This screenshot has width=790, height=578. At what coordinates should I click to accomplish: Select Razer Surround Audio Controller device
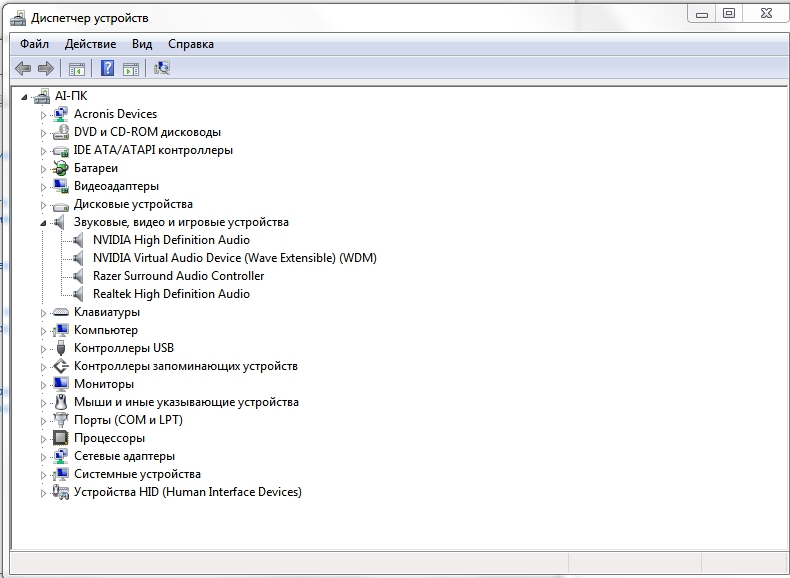[x=178, y=276]
